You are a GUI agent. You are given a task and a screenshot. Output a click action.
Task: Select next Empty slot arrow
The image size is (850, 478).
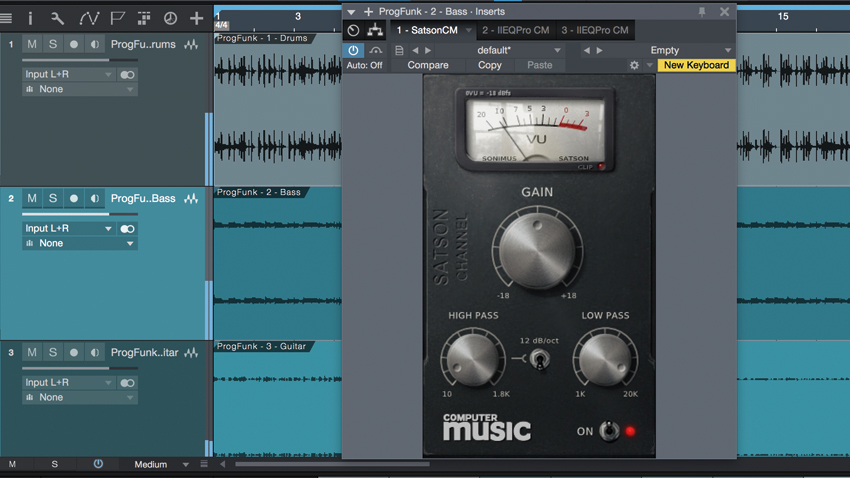point(600,50)
